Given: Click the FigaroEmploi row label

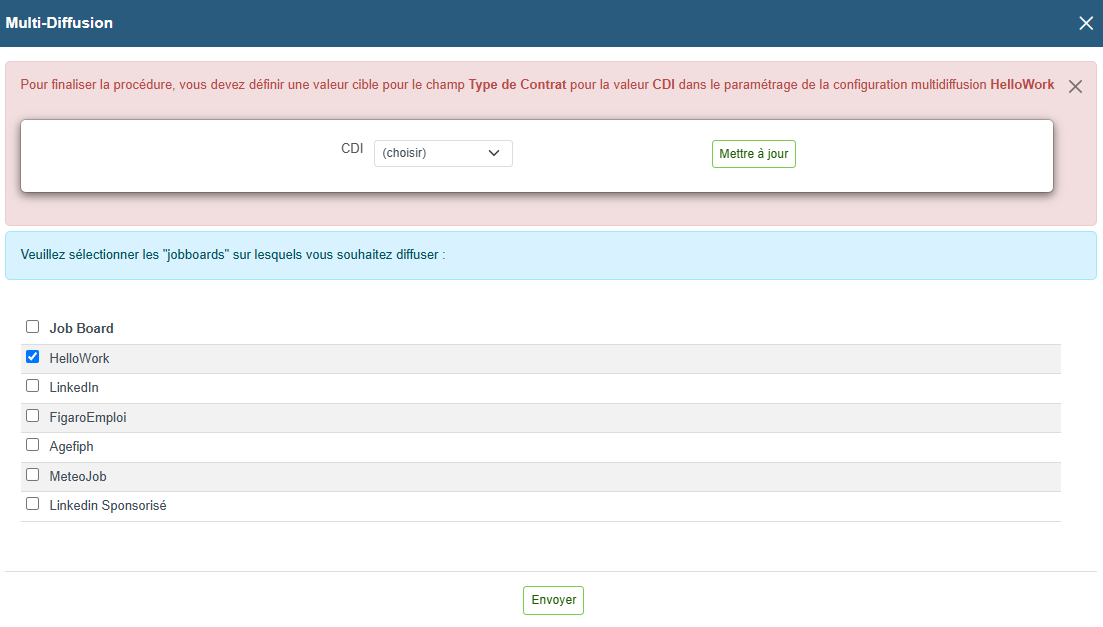Looking at the screenshot, I should pos(88,417).
